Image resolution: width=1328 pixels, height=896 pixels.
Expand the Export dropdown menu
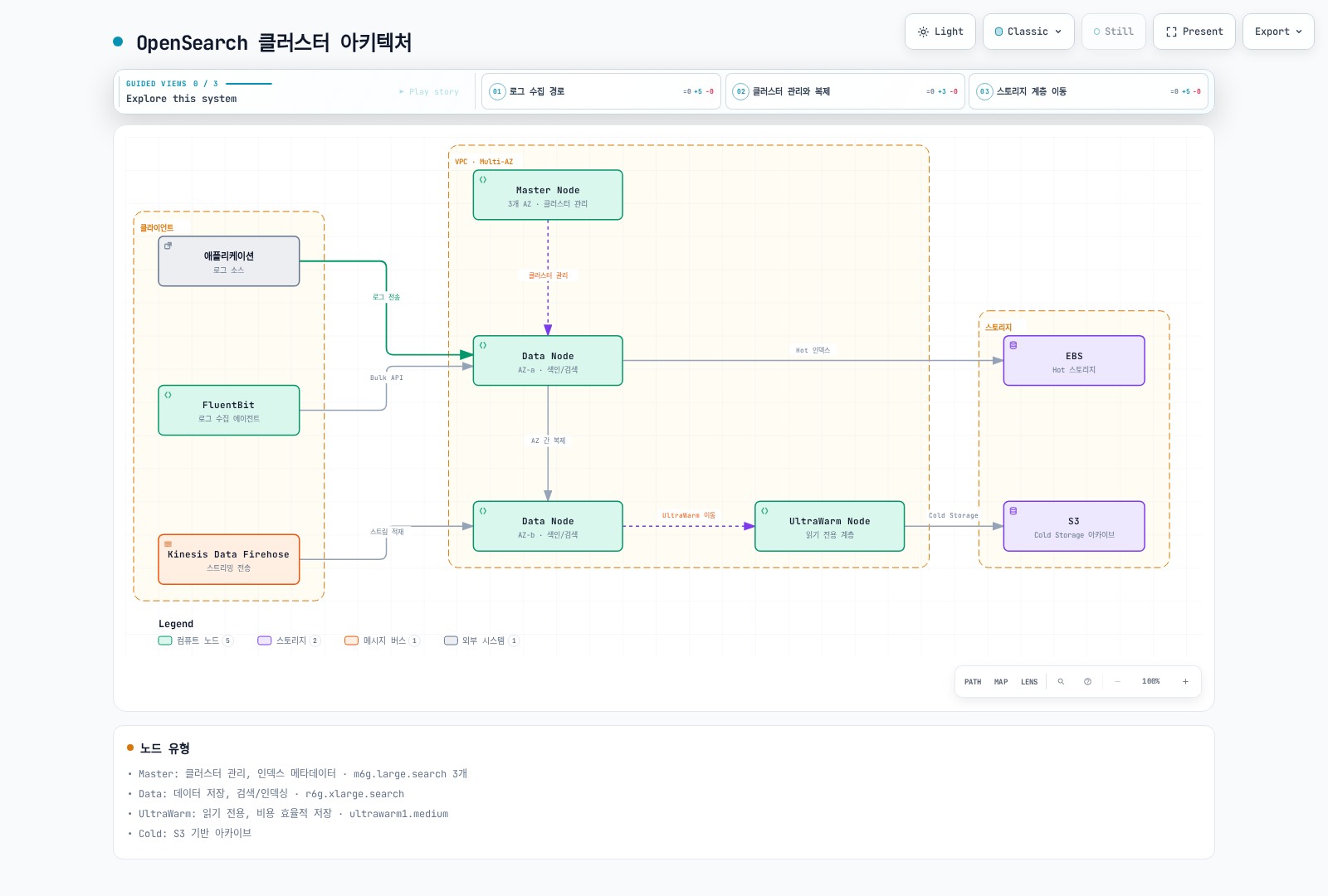coord(1278,32)
